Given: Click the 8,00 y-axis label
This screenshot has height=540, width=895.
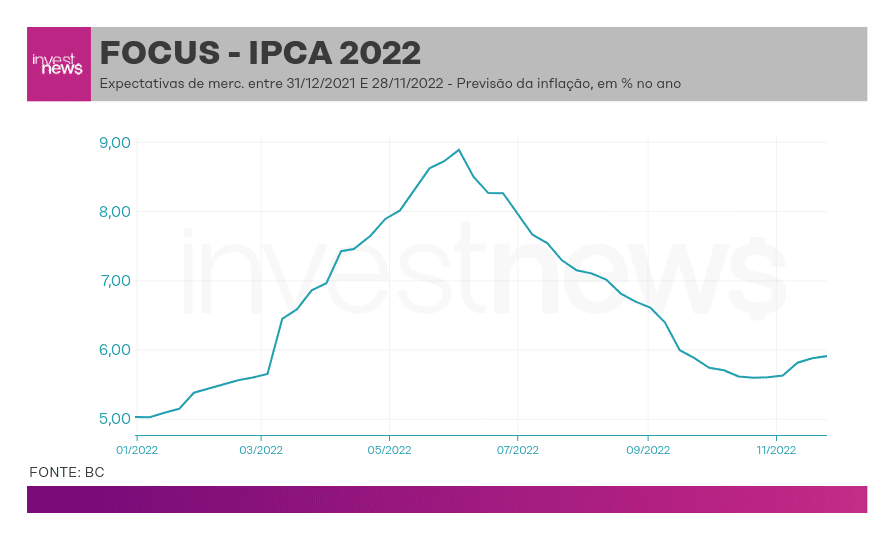Looking at the screenshot, I should pos(115,211).
